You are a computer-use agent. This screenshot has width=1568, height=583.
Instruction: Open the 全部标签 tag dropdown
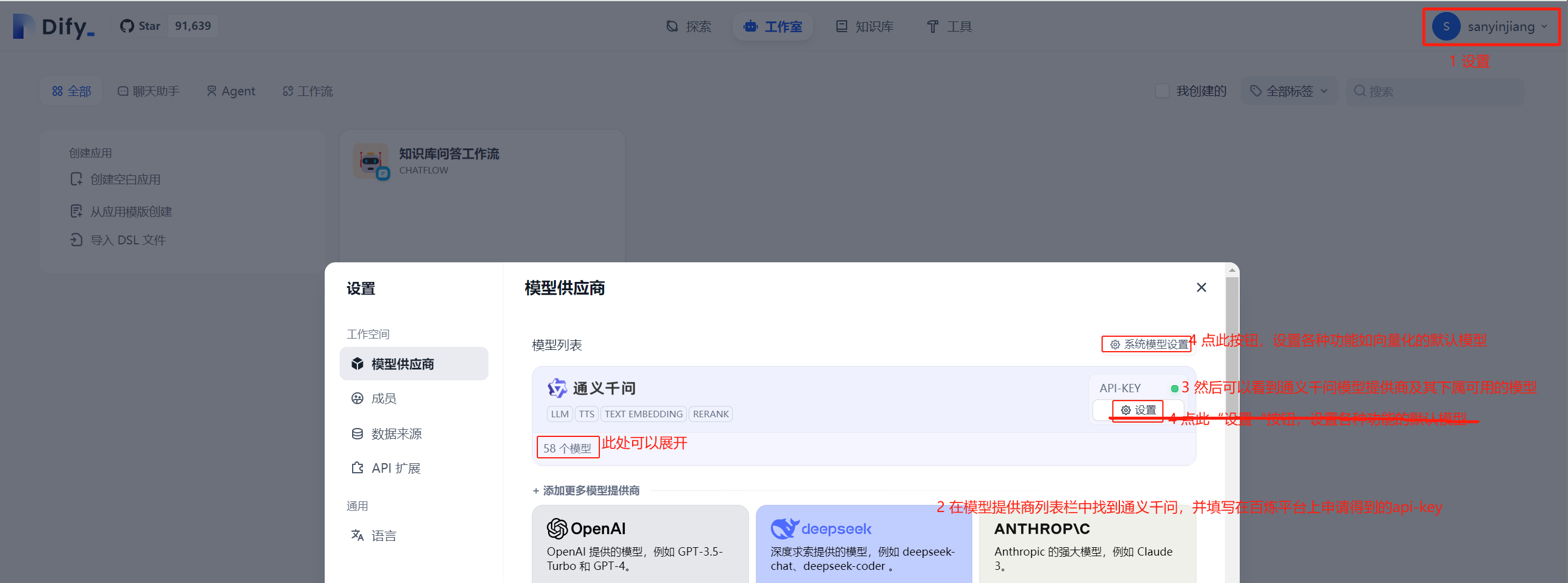[x=1289, y=91]
